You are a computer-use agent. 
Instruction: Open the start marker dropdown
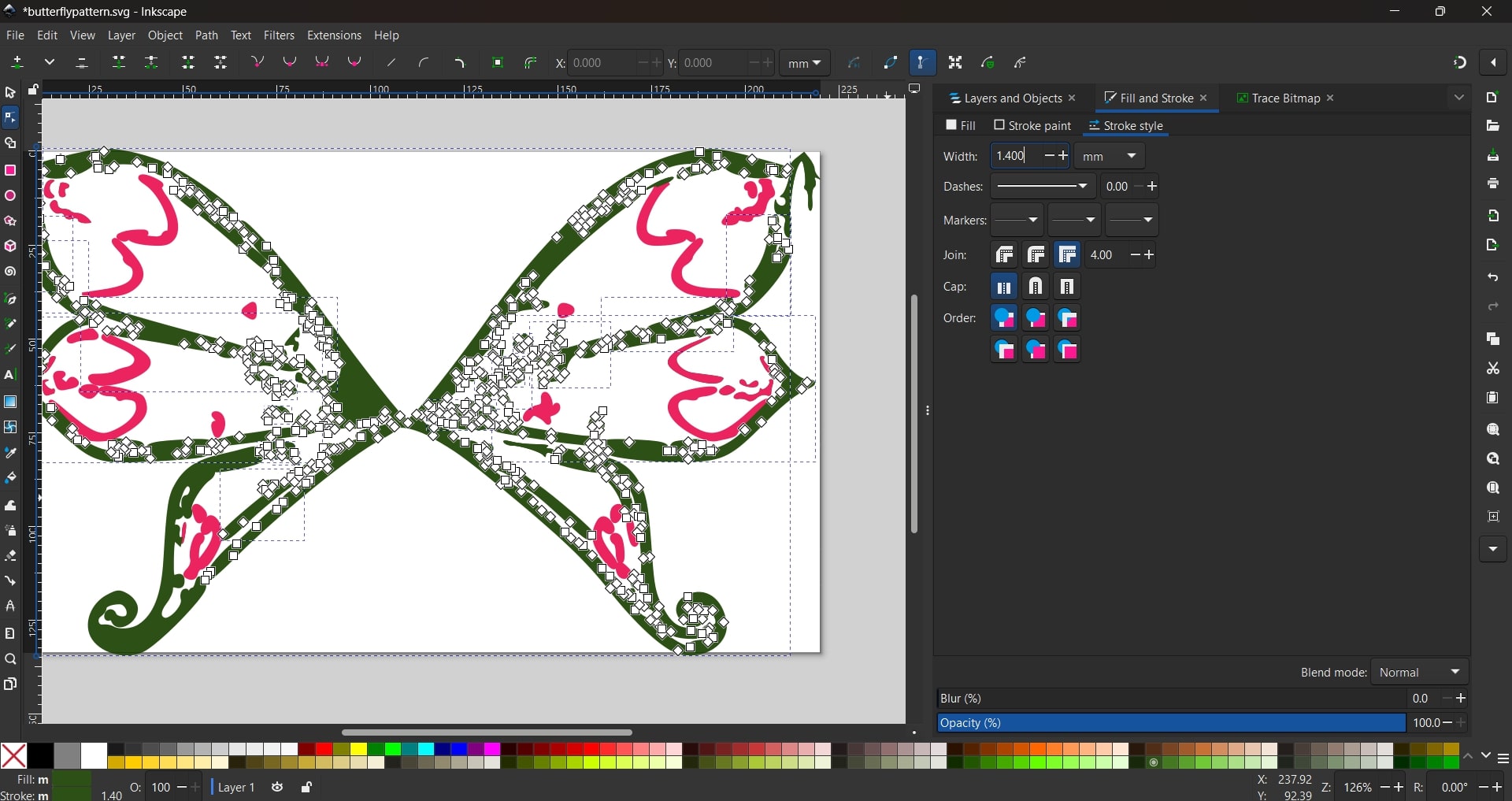(1017, 221)
